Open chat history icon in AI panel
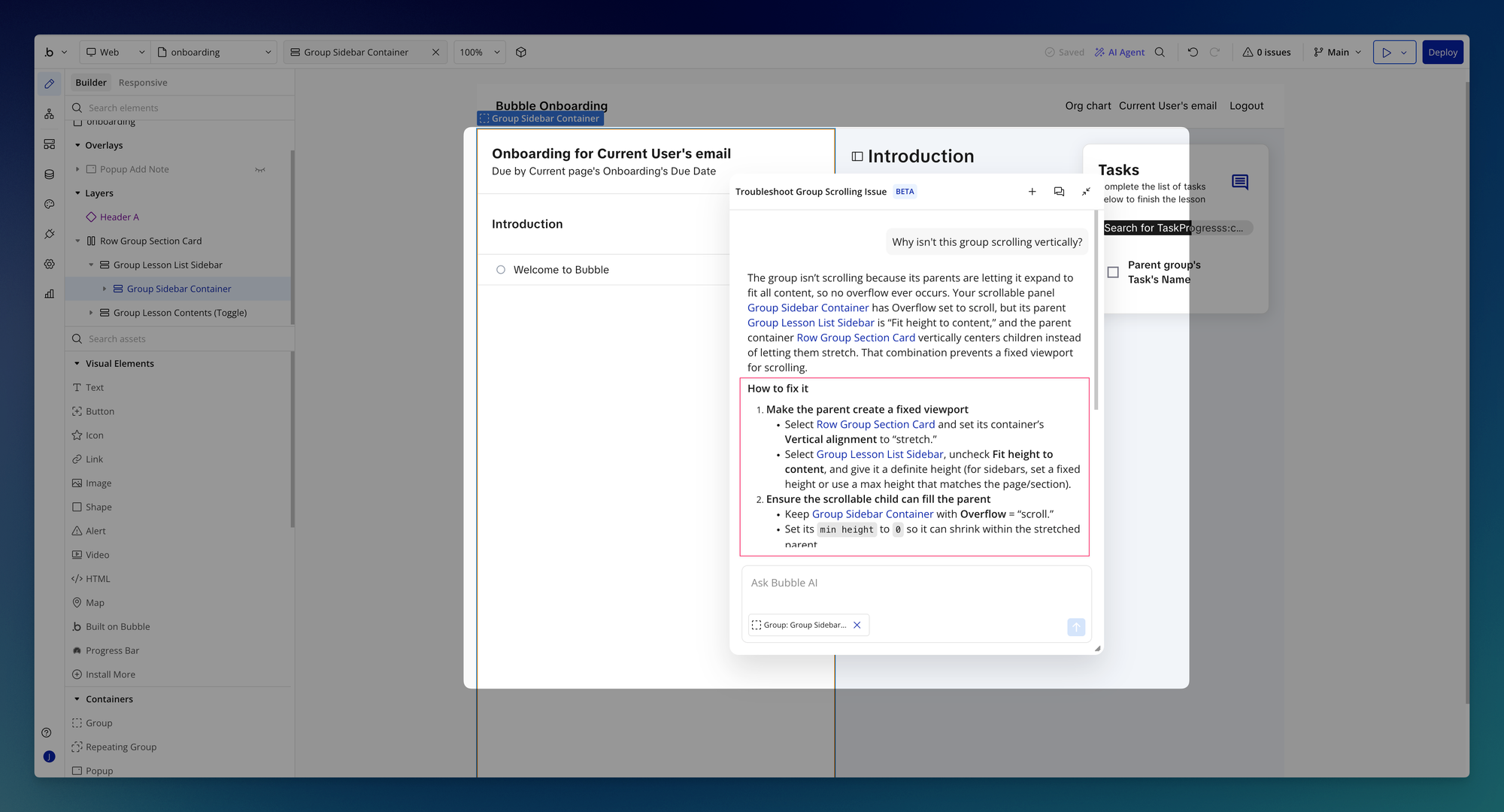This screenshot has height=812, width=1504. click(1059, 192)
